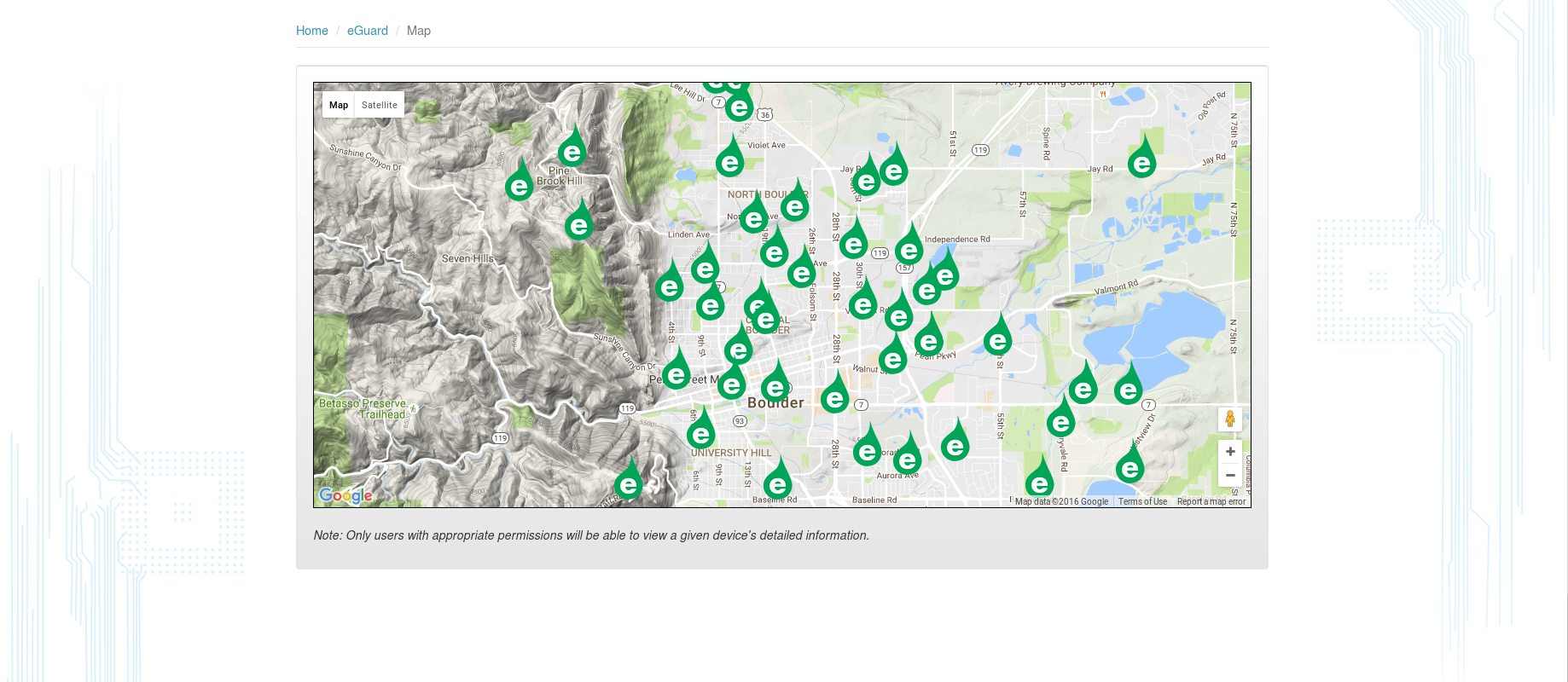Click device marker above Seven Hills area
1568x682 pixels.
[x=579, y=219]
